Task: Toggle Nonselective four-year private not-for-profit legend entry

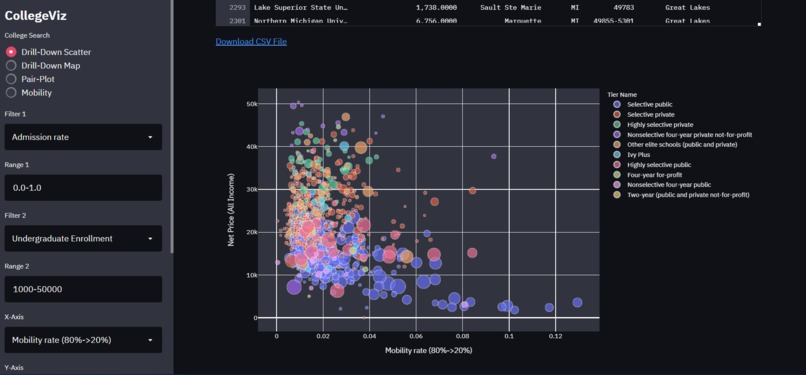Action: (684, 135)
